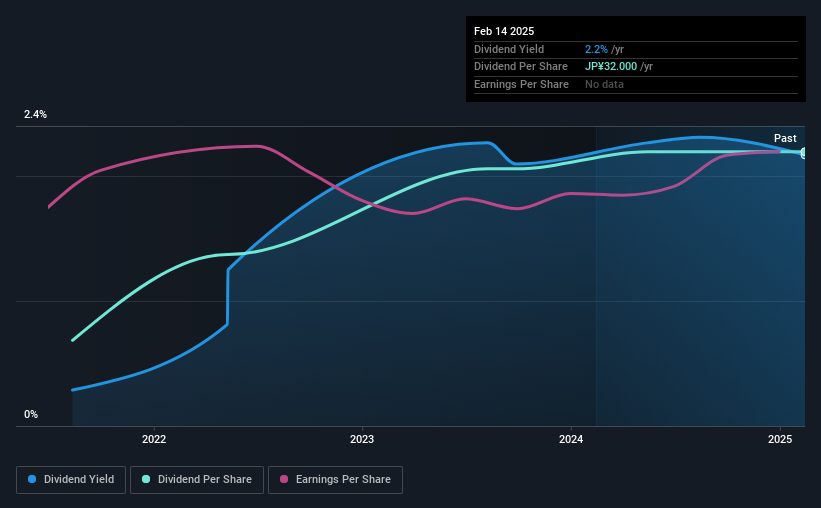821x508 pixels.
Task: Click the 2025 x-axis label
Action: [780, 439]
